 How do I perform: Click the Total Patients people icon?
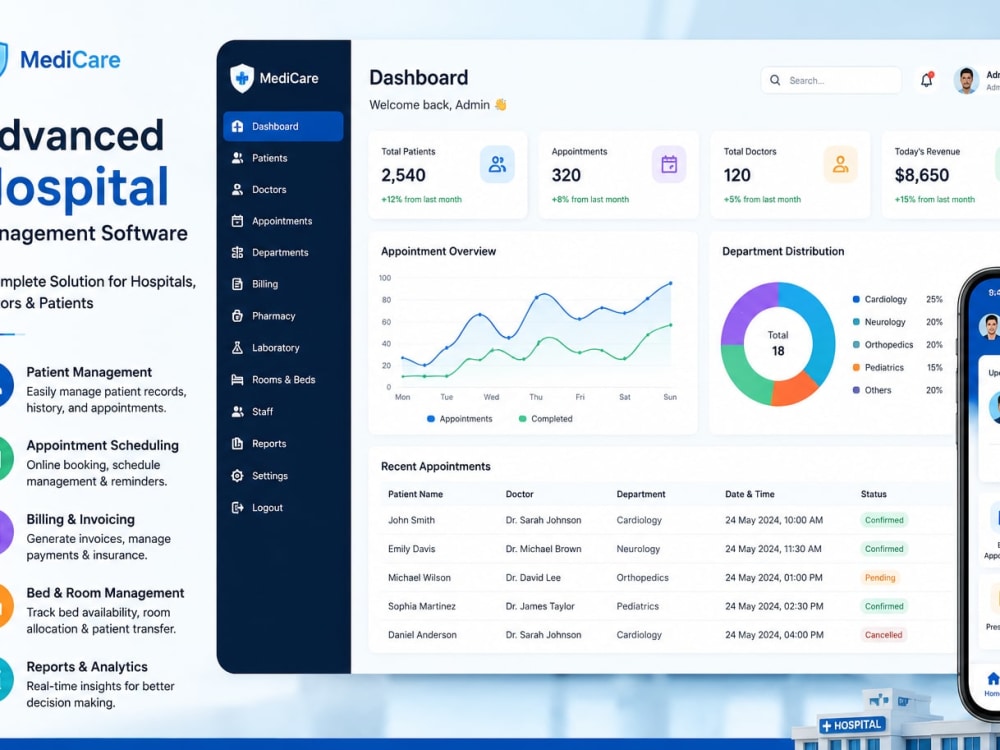[497, 165]
